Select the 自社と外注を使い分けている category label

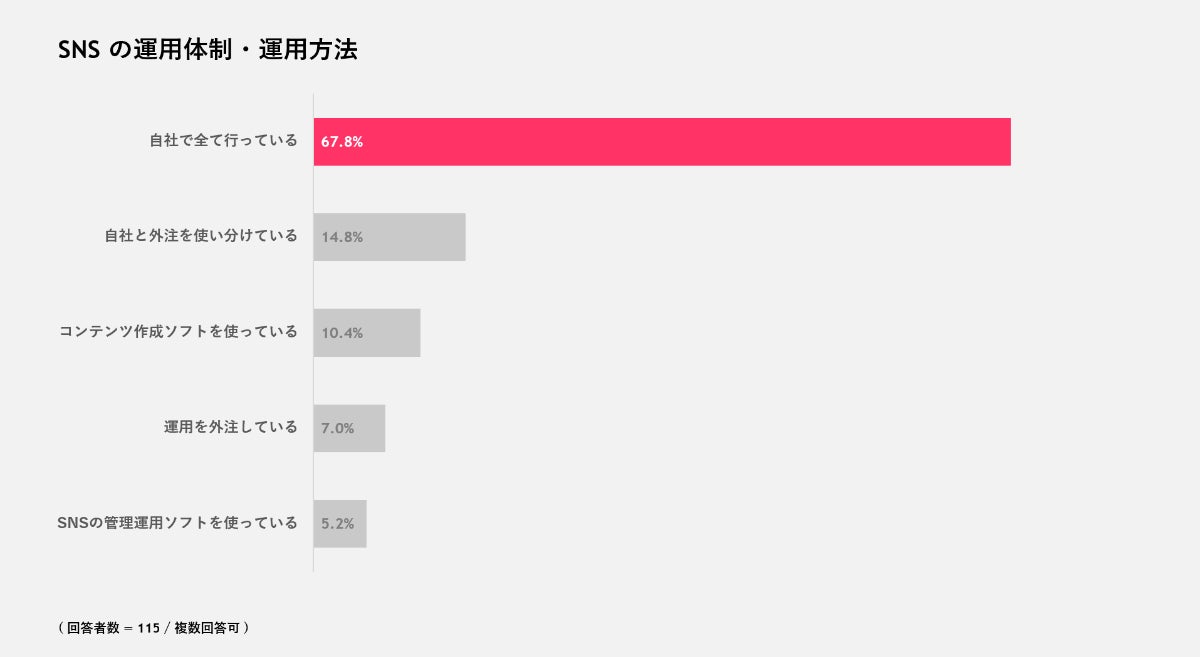(x=201, y=236)
